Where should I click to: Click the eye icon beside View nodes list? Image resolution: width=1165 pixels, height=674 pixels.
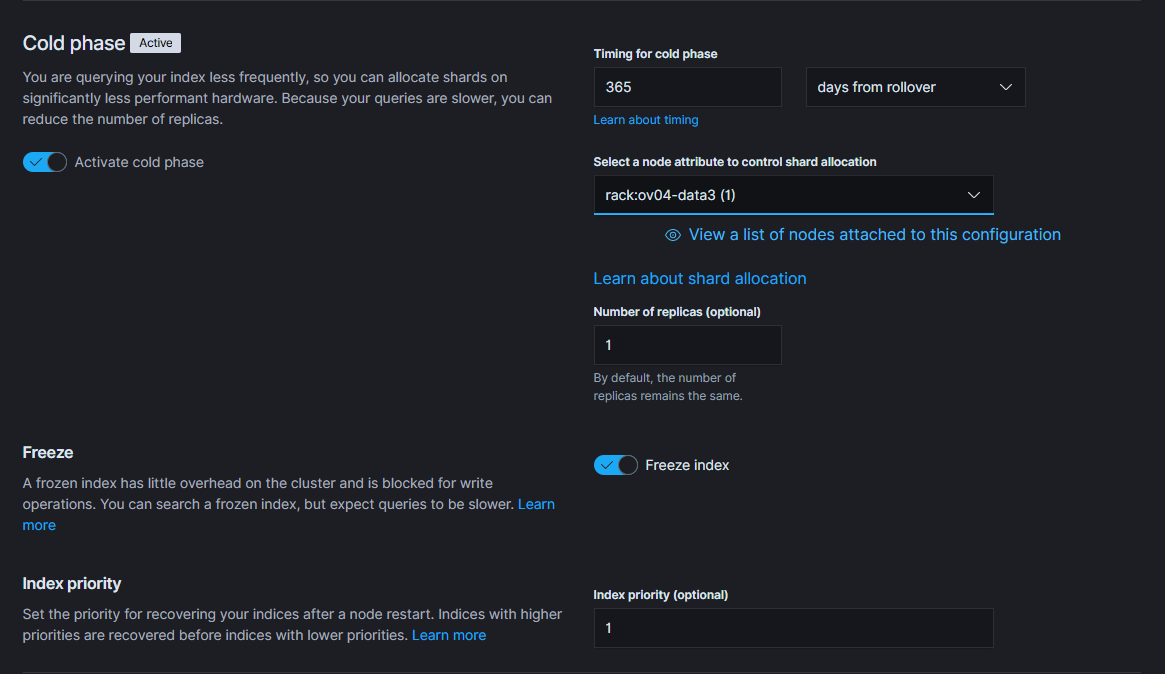(673, 235)
